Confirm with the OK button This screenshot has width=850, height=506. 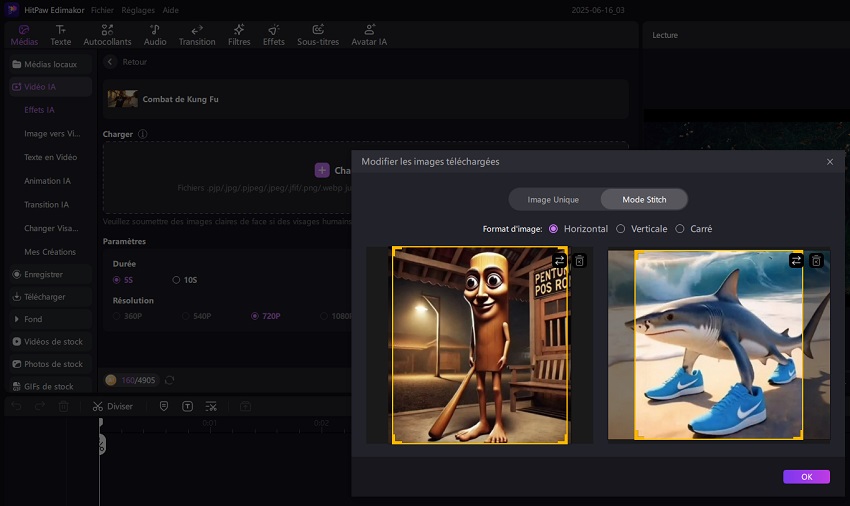tap(806, 477)
